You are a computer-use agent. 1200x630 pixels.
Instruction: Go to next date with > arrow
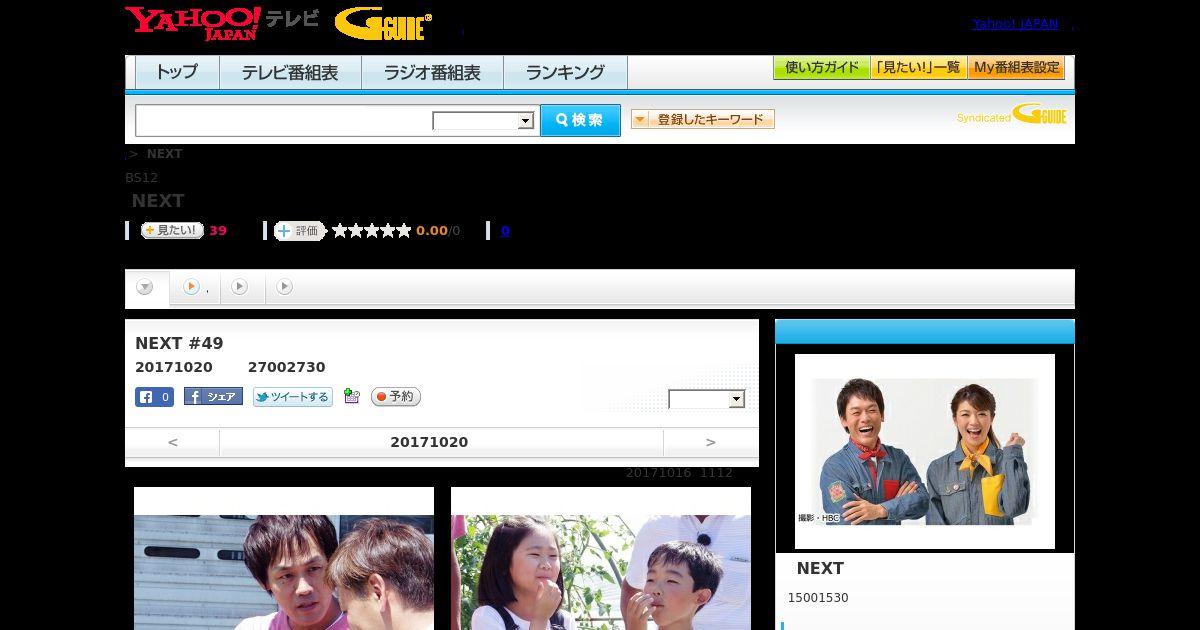click(711, 442)
